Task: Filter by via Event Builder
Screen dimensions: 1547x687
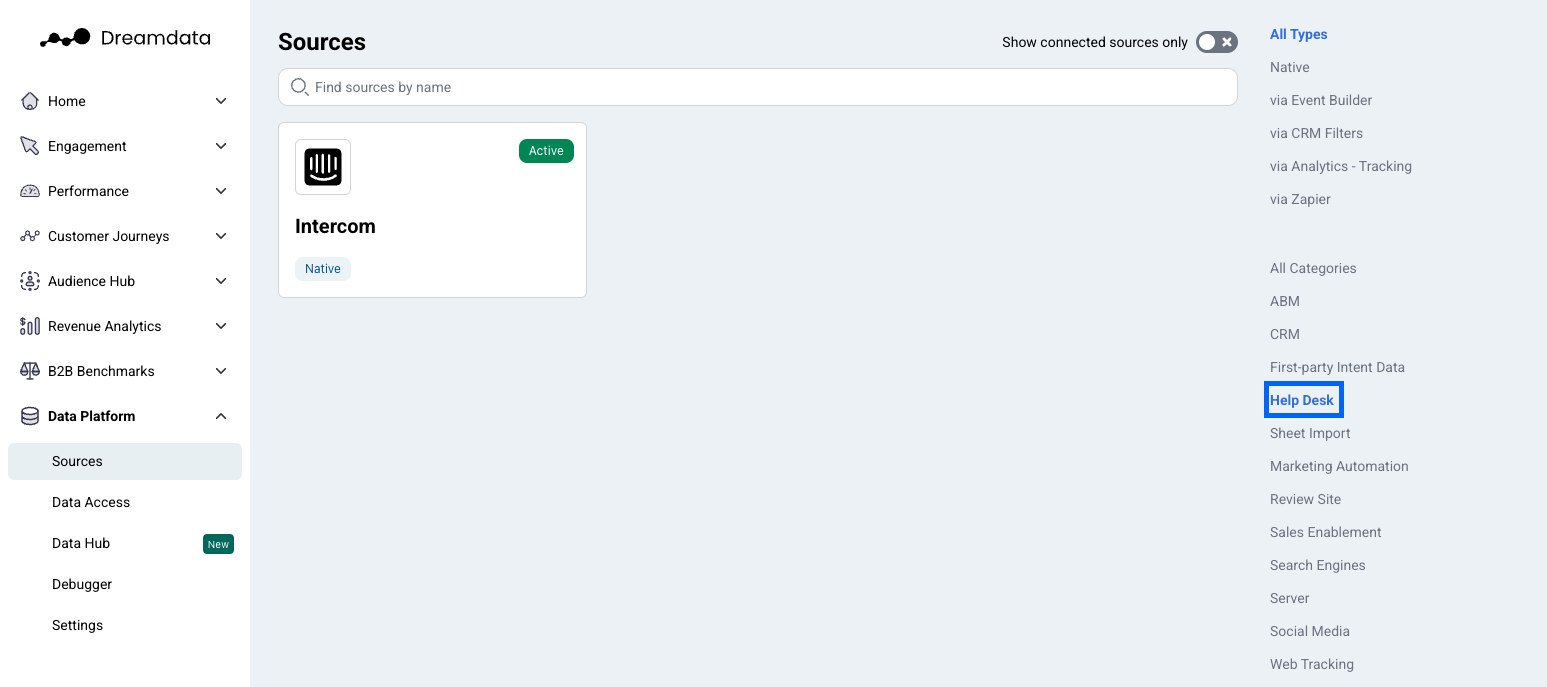Action: [1321, 100]
